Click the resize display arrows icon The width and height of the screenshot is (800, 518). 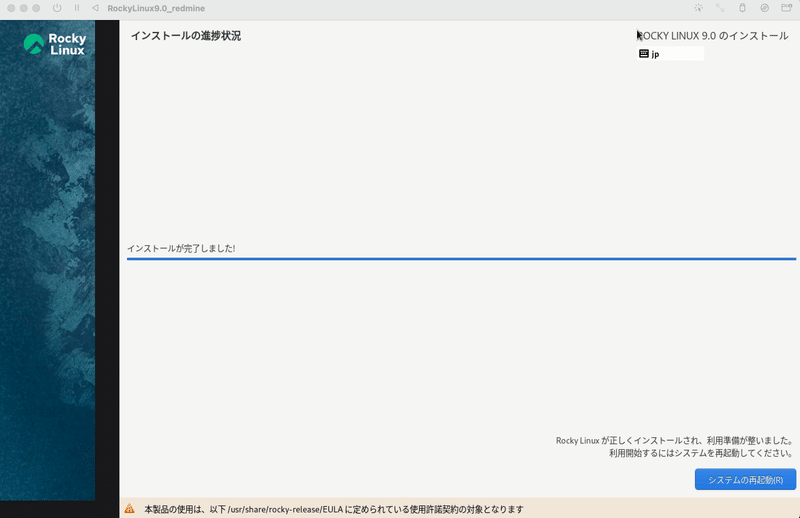[720, 8]
